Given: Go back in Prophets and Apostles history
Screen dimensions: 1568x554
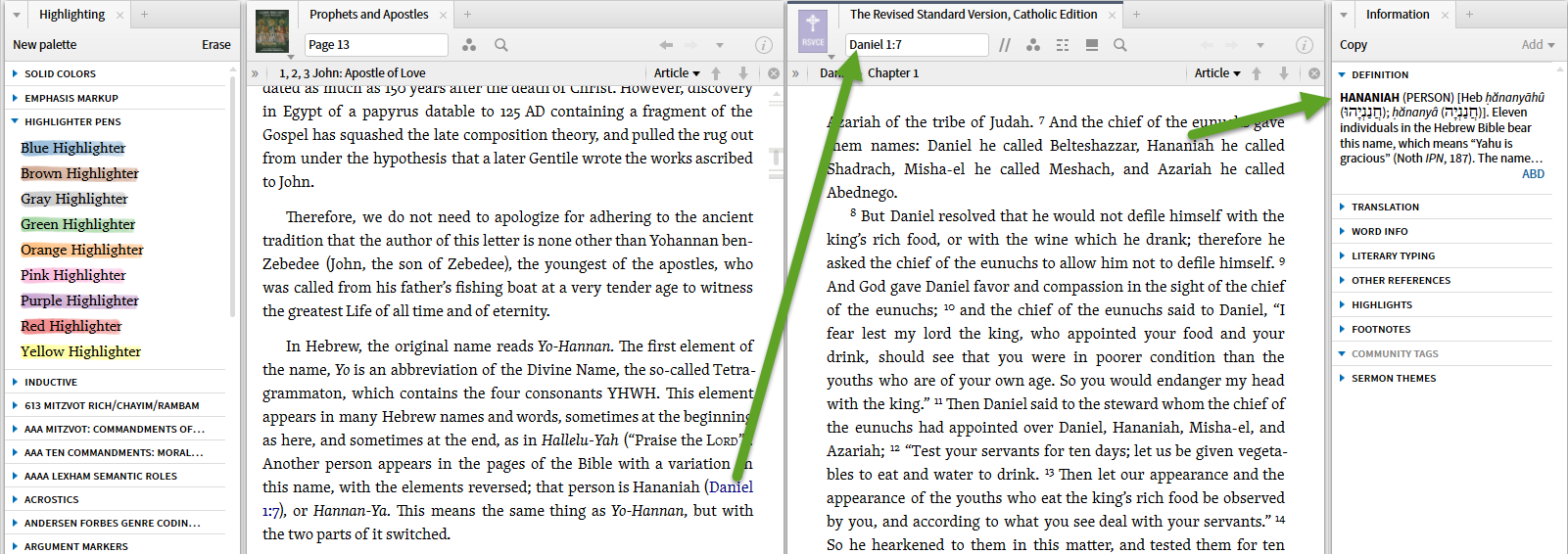Looking at the screenshot, I should pos(666,45).
